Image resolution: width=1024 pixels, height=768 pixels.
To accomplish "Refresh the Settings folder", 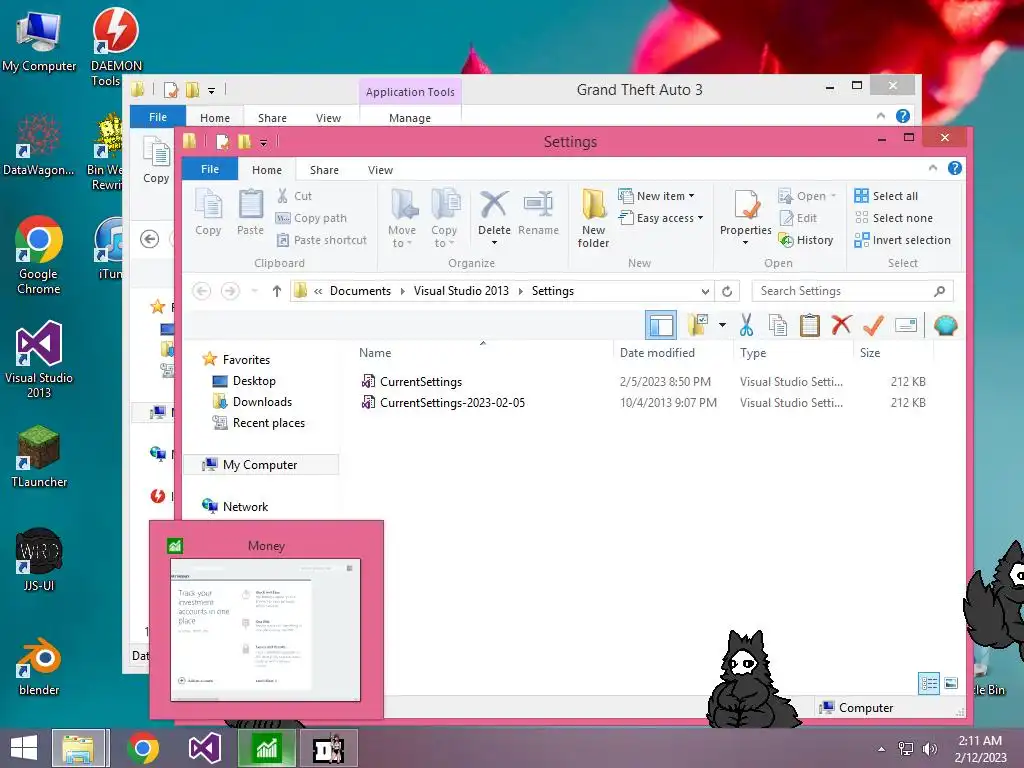I will tap(727, 291).
